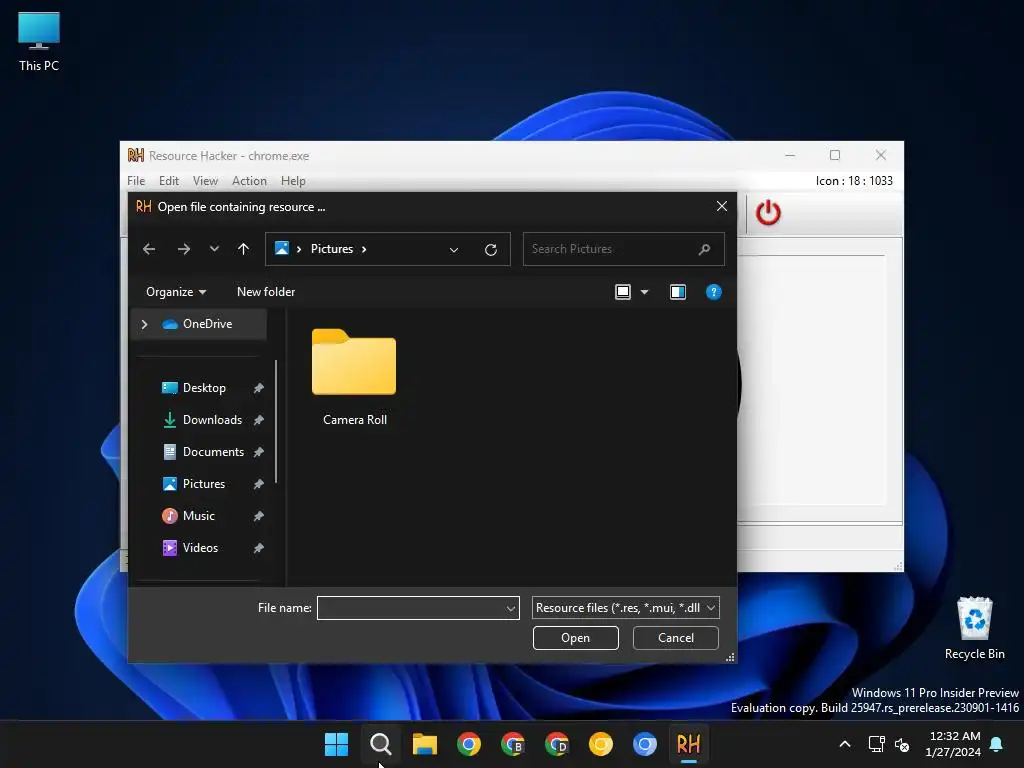Open the blue help icon

(714, 292)
